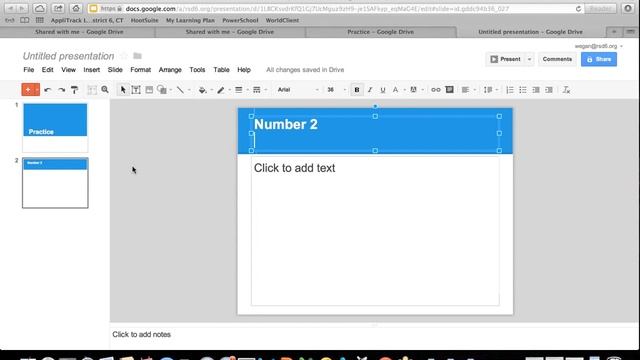The image size is (640, 360).
Task: Click the Clear formatting icon
Action: pos(566,90)
